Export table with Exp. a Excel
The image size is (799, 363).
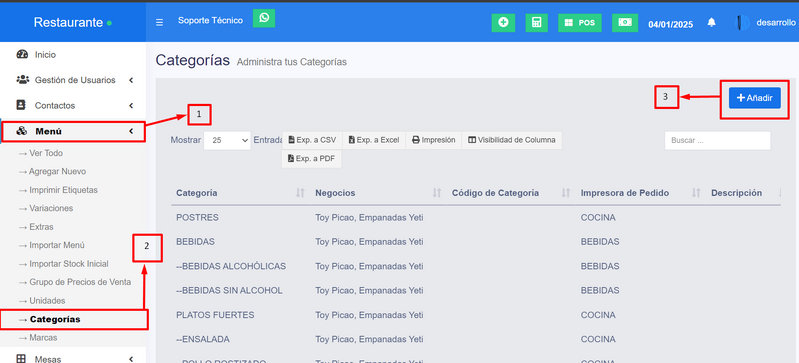click(374, 140)
